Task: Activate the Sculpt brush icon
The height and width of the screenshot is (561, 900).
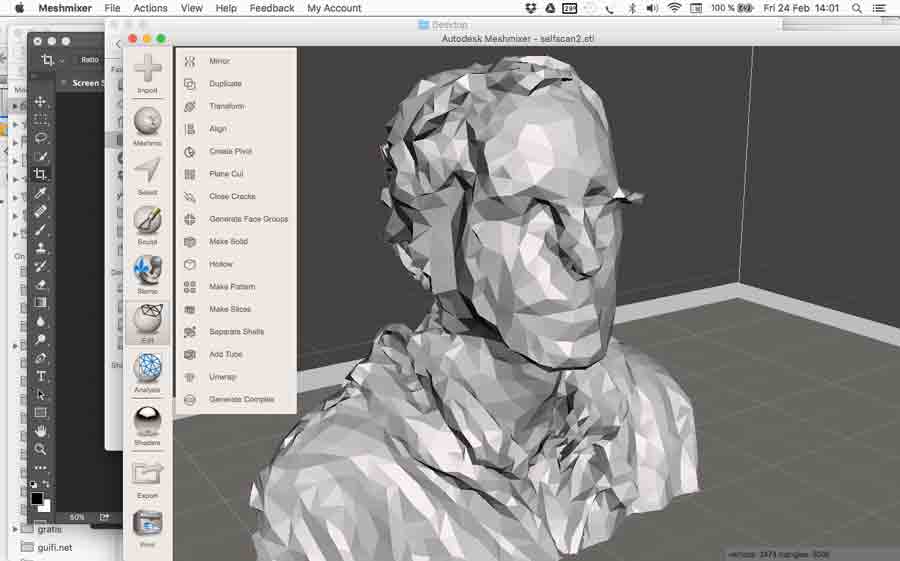Action: click(147, 222)
